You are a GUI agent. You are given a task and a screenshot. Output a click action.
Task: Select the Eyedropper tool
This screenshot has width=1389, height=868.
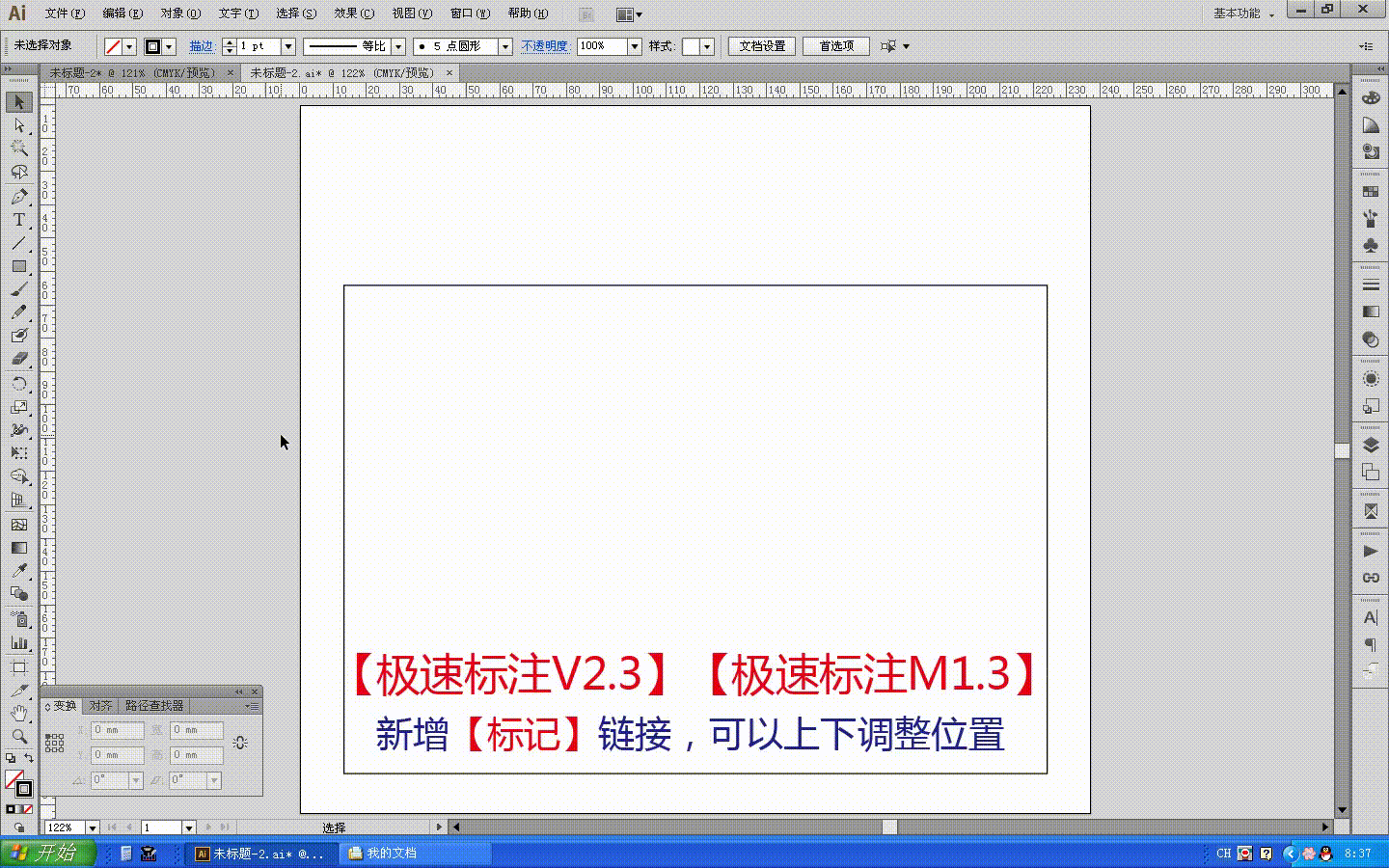pos(18,571)
